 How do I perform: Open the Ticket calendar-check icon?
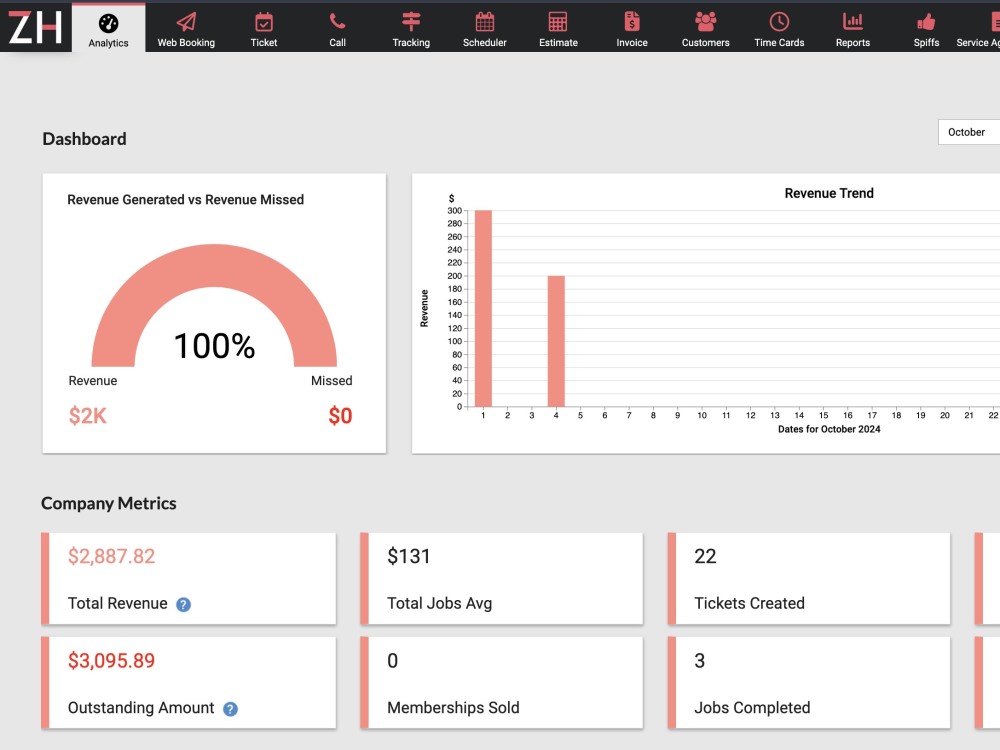pos(263,22)
